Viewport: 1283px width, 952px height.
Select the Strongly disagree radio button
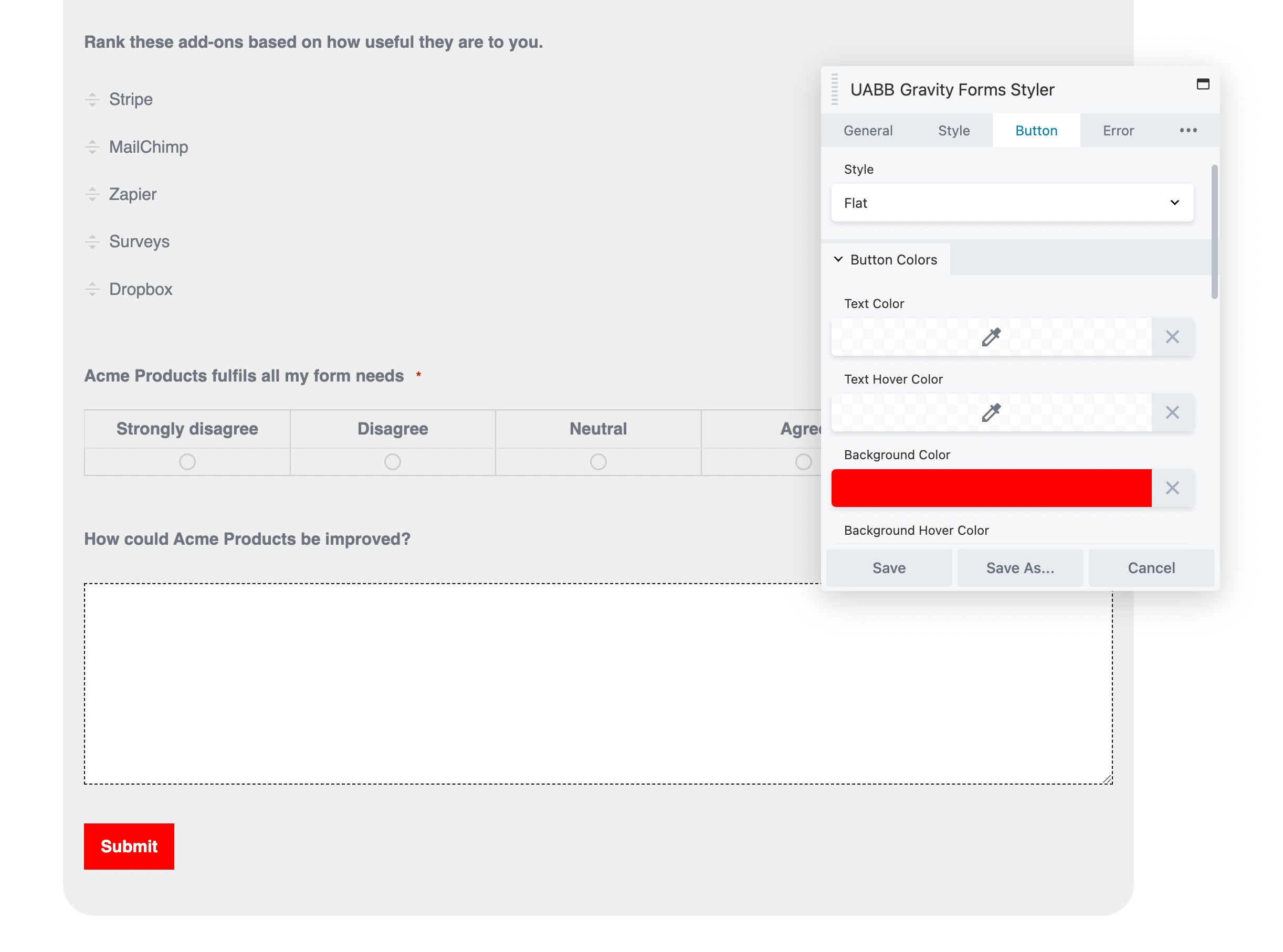(x=187, y=462)
